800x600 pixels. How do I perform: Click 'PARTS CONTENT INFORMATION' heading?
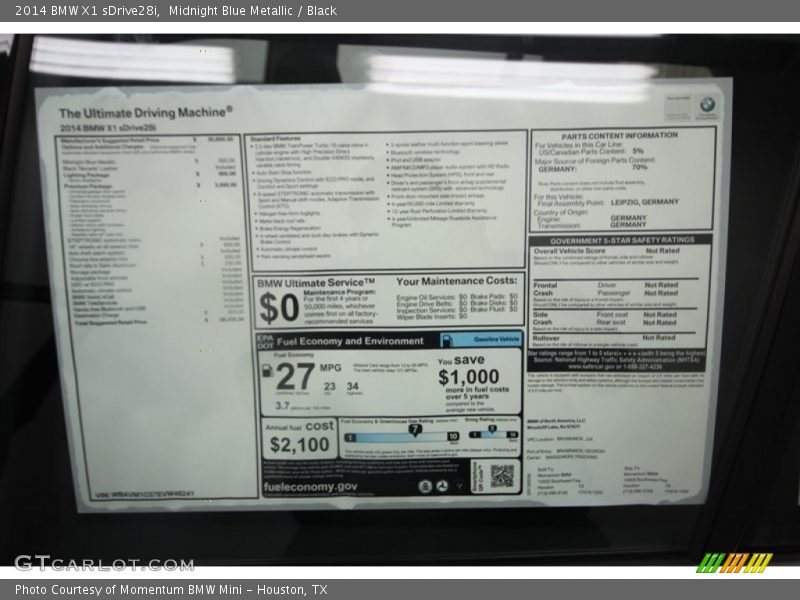(x=619, y=136)
